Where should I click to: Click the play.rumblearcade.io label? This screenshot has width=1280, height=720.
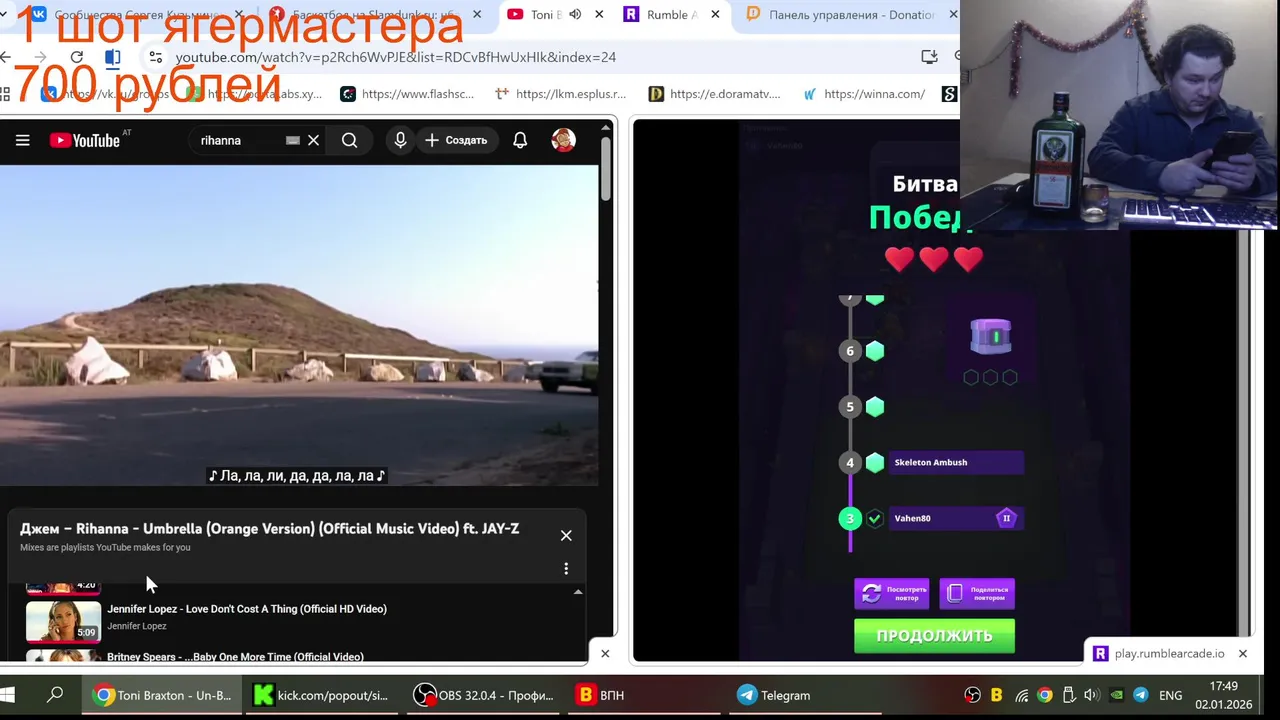[1169, 653]
